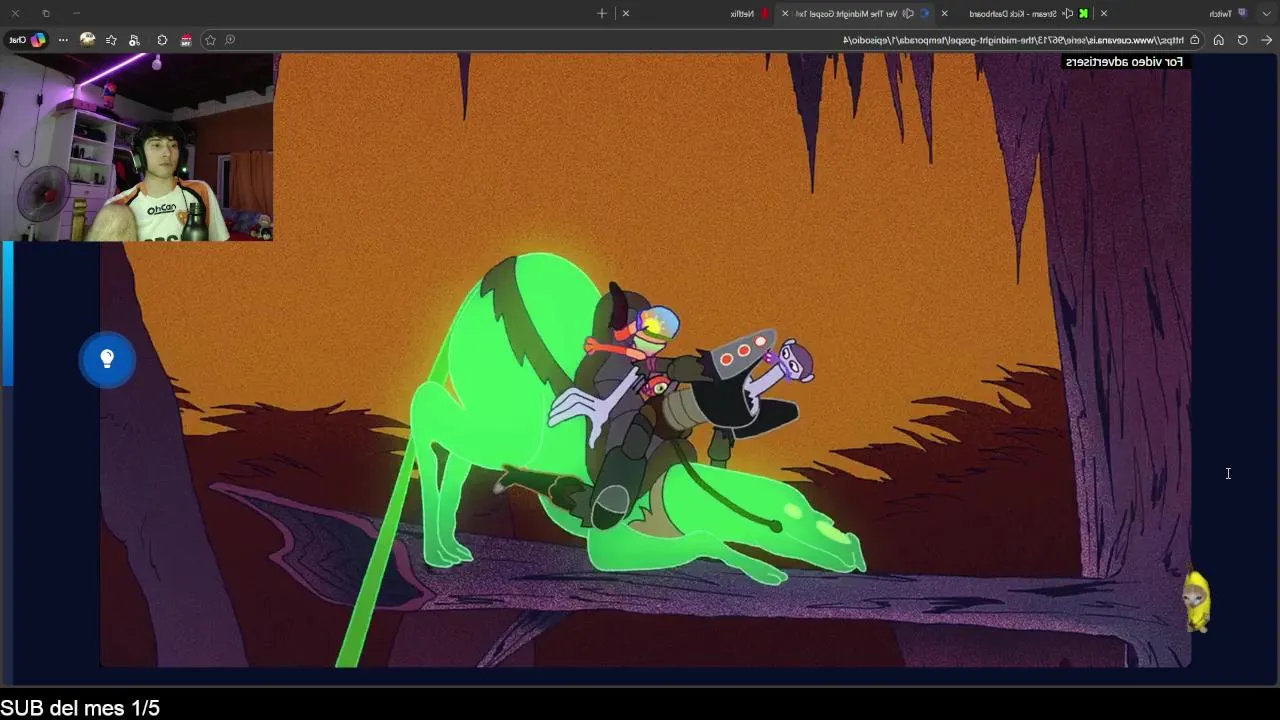
Task: Mute audio on the Midnight Gospel tab
Action: [908, 13]
